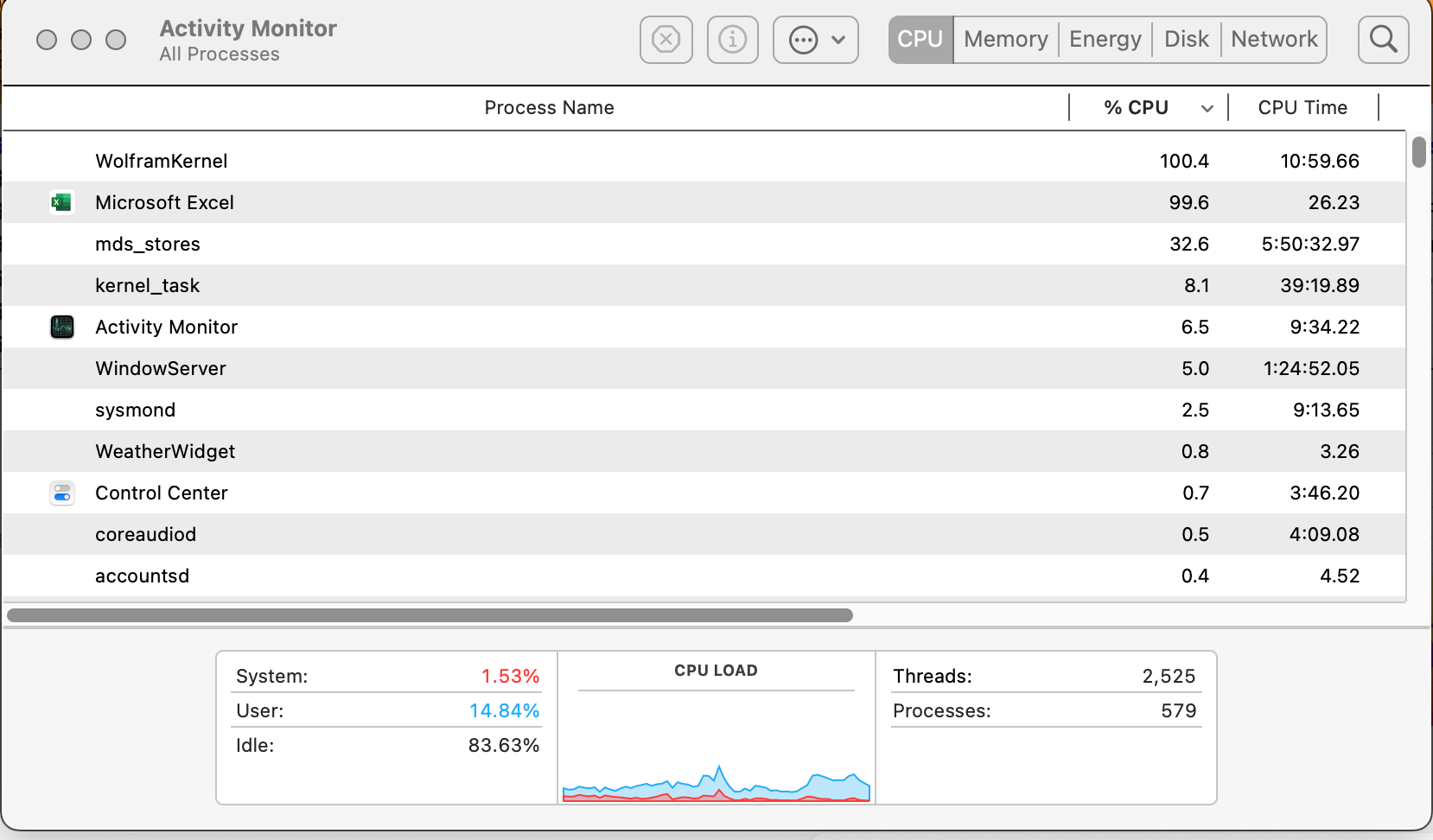
Task: Click the vertical scrollbar thumb of process list
Action: tap(1419, 151)
